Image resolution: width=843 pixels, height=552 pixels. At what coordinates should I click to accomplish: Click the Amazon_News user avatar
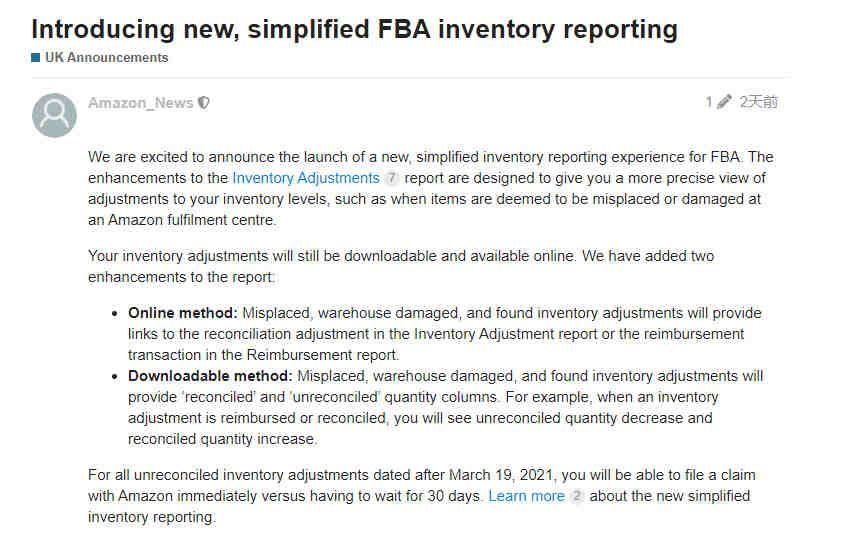point(54,115)
